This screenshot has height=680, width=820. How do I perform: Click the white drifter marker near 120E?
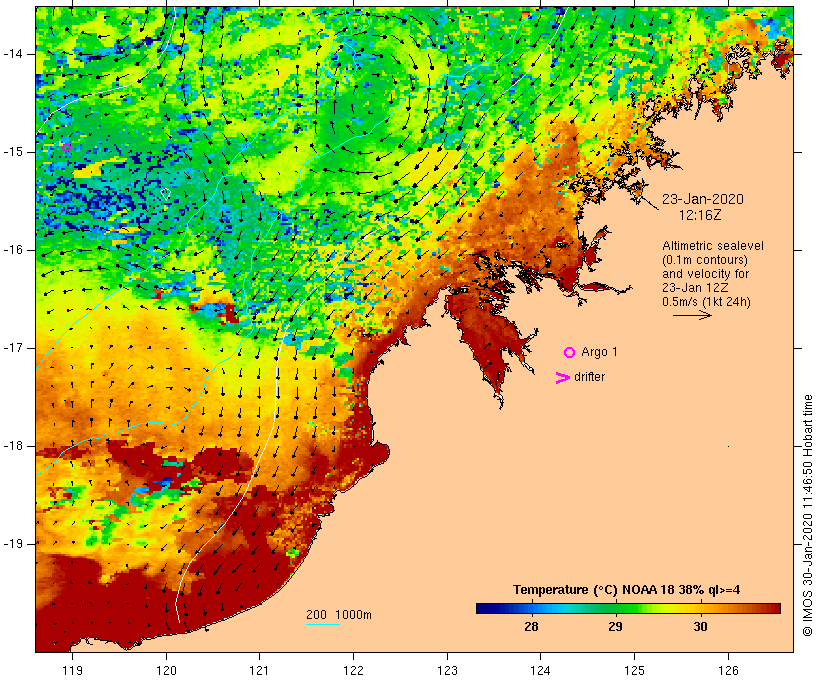click(x=165, y=194)
